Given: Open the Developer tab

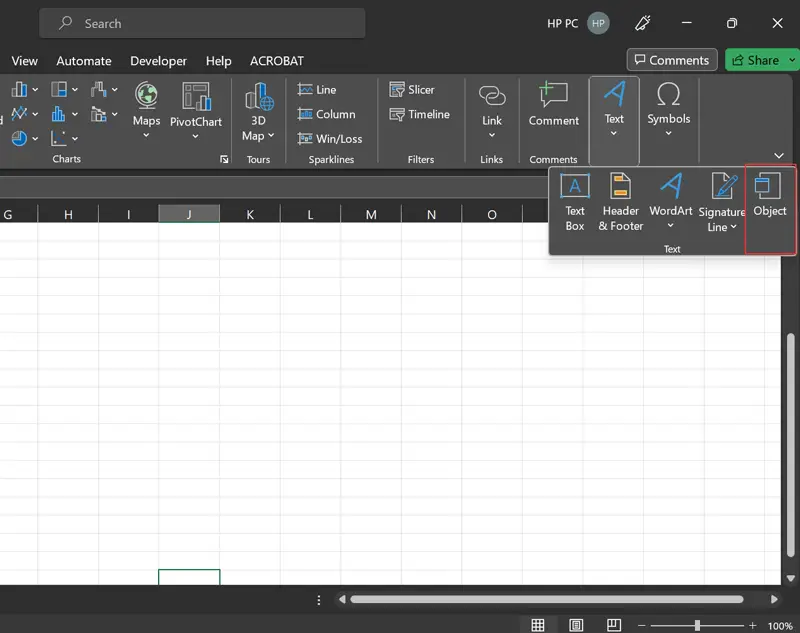Looking at the screenshot, I should [158, 61].
